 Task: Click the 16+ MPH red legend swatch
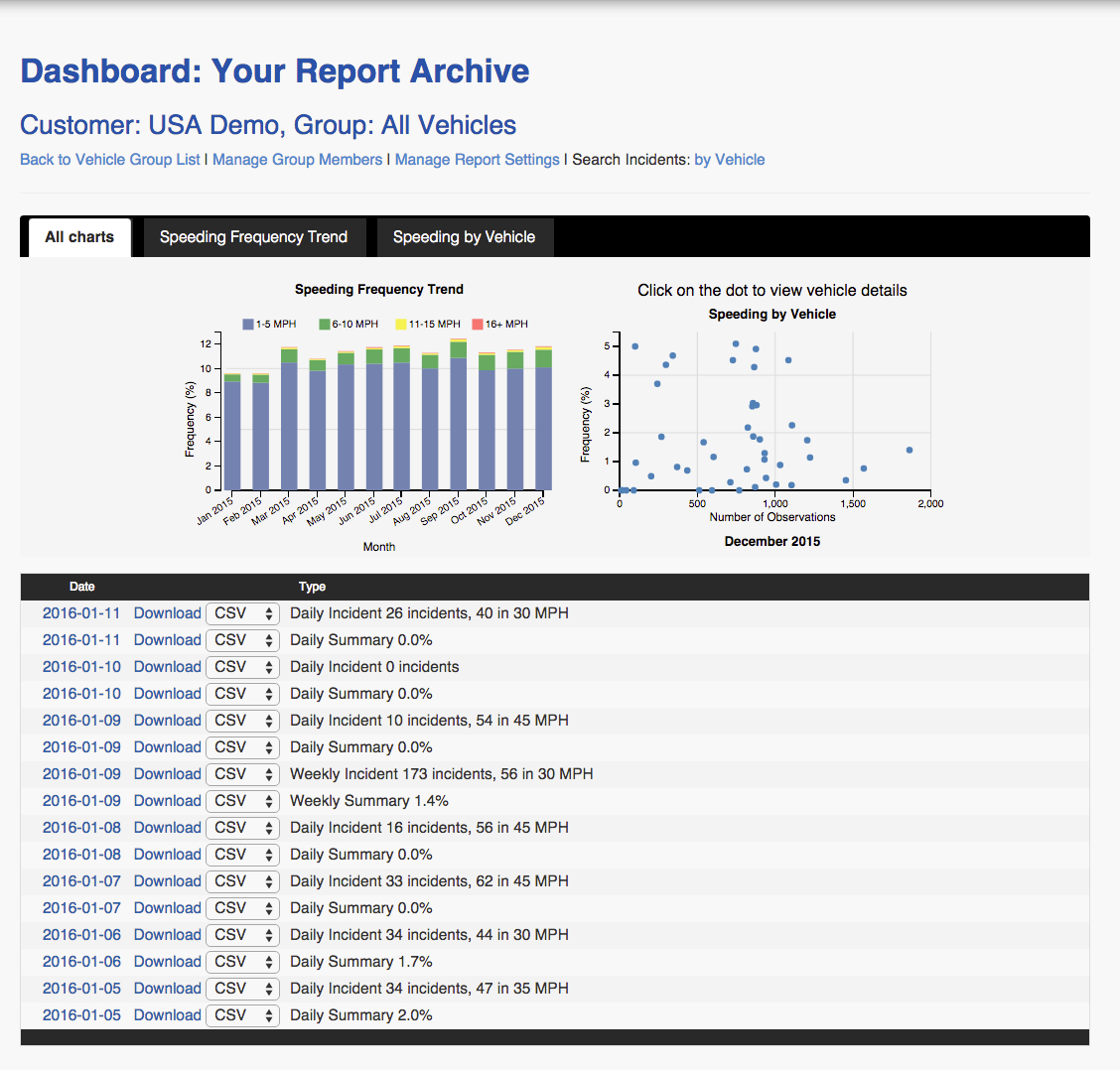[478, 325]
